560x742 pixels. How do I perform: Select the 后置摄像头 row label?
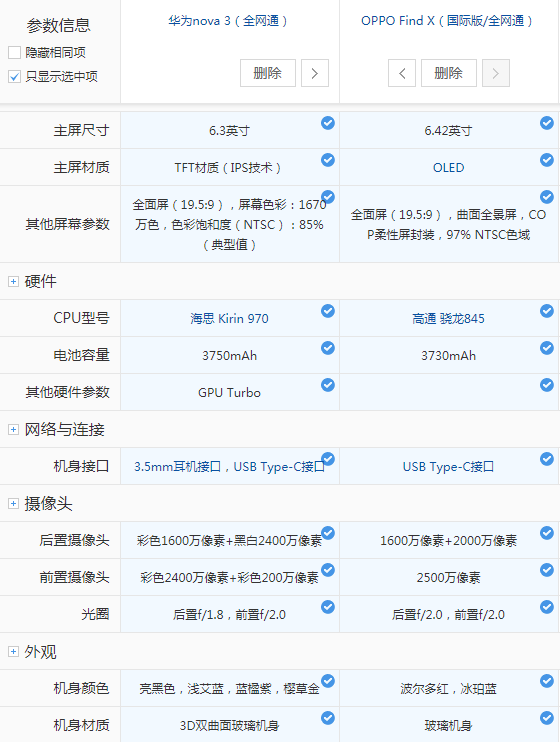(74, 540)
